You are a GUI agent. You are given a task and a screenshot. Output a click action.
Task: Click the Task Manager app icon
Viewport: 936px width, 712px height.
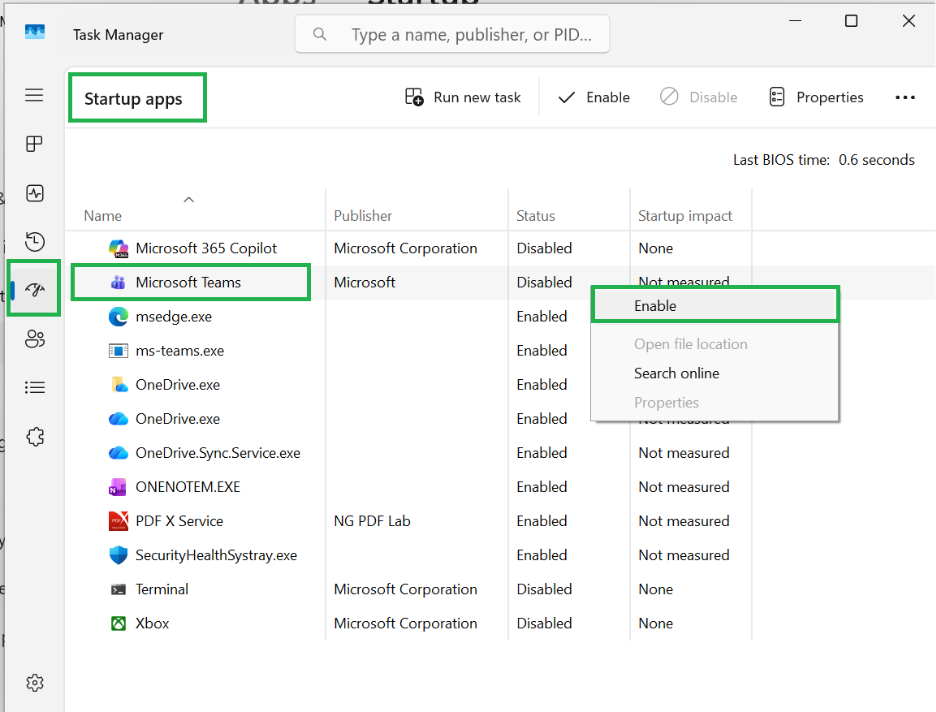click(35, 32)
